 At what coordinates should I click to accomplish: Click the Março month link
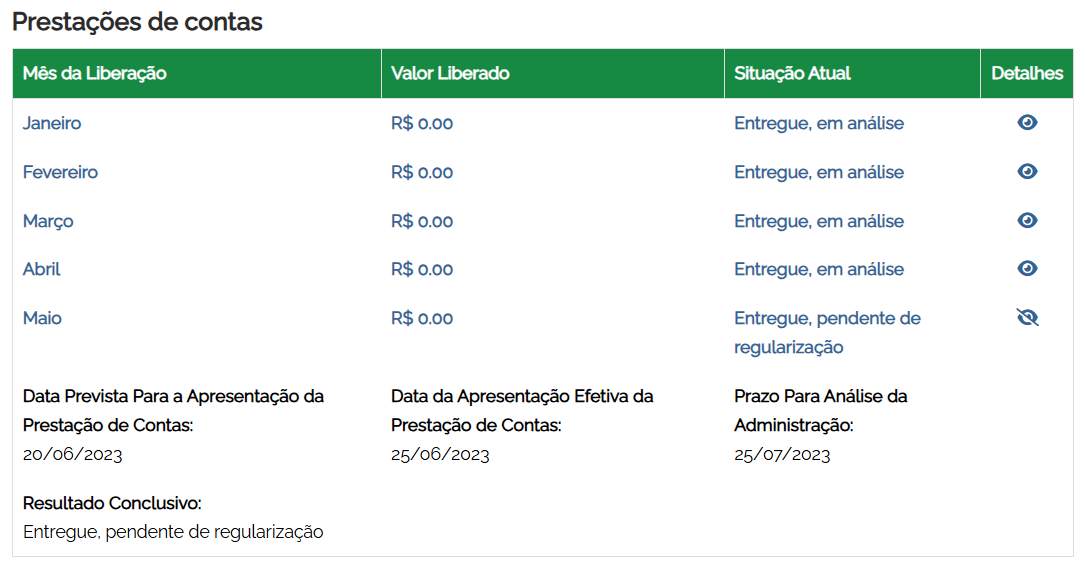tap(48, 221)
